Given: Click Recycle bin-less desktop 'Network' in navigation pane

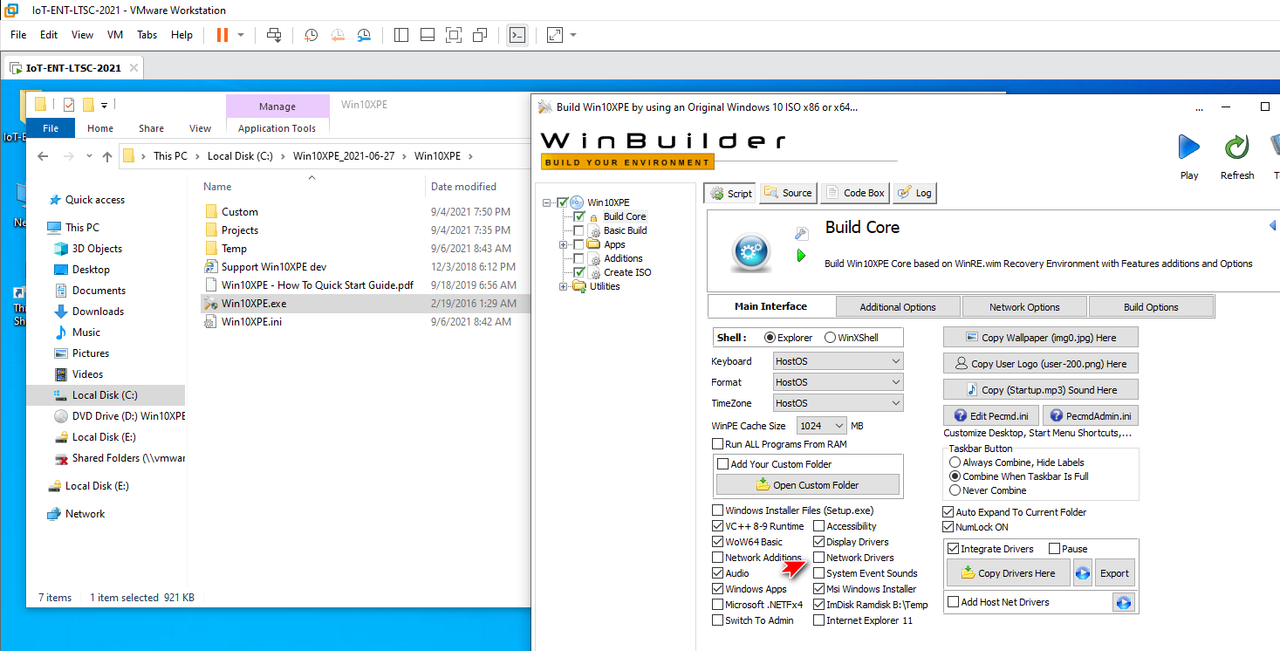Looking at the screenshot, I should [85, 514].
